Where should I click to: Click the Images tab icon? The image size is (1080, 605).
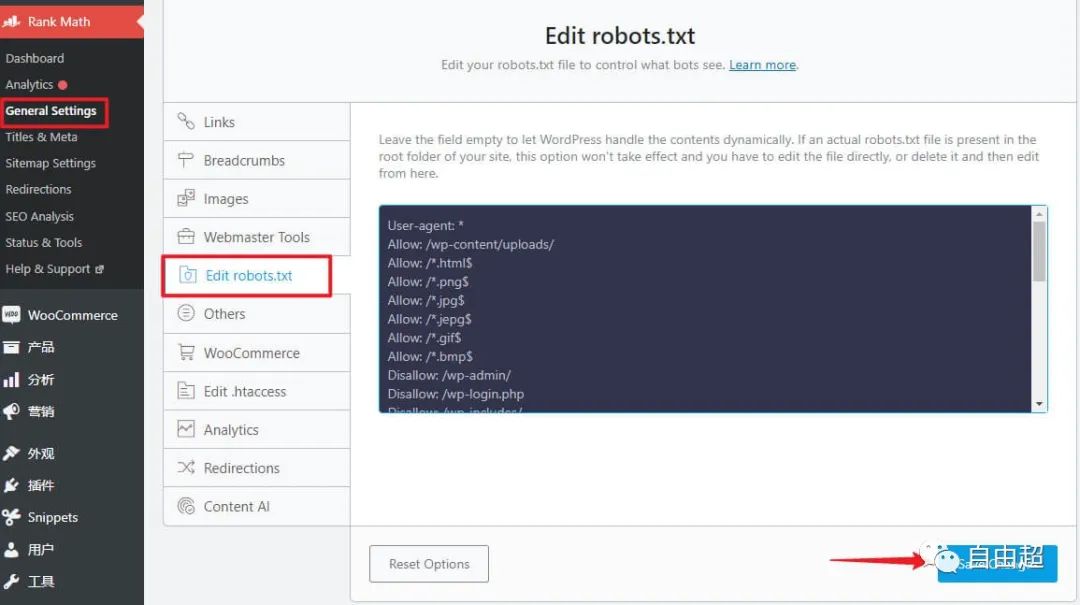(x=186, y=198)
